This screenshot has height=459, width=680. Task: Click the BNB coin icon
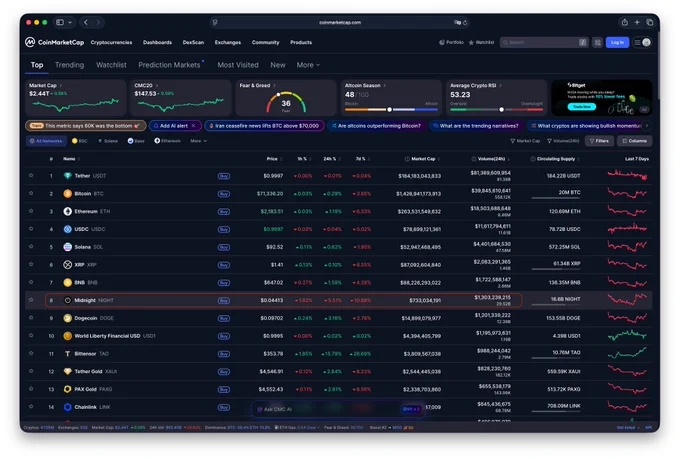click(67, 282)
